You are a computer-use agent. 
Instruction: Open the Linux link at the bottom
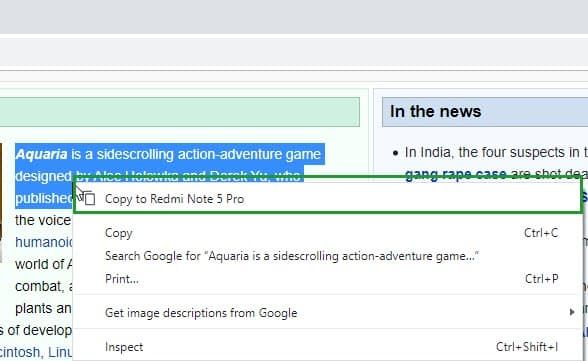tap(60, 352)
